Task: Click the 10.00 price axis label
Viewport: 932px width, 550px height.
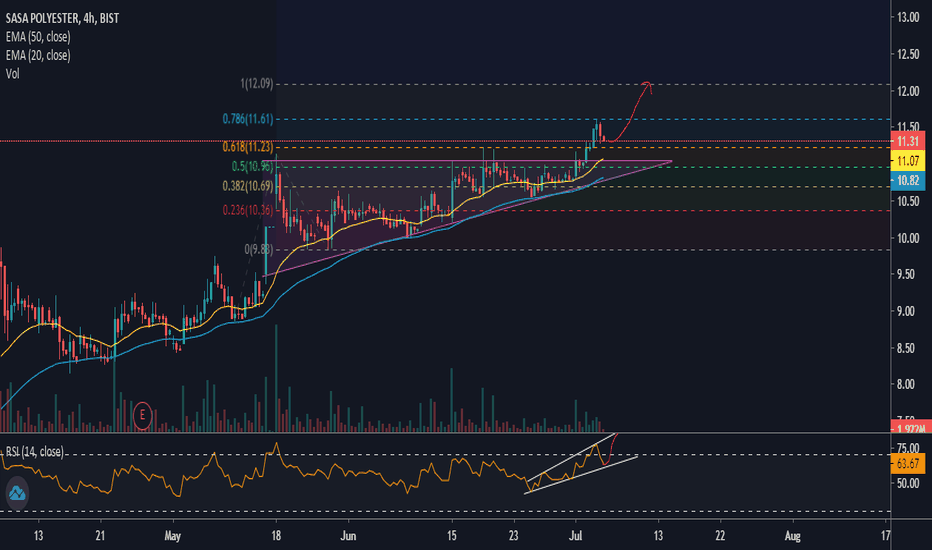Action: click(908, 238)
